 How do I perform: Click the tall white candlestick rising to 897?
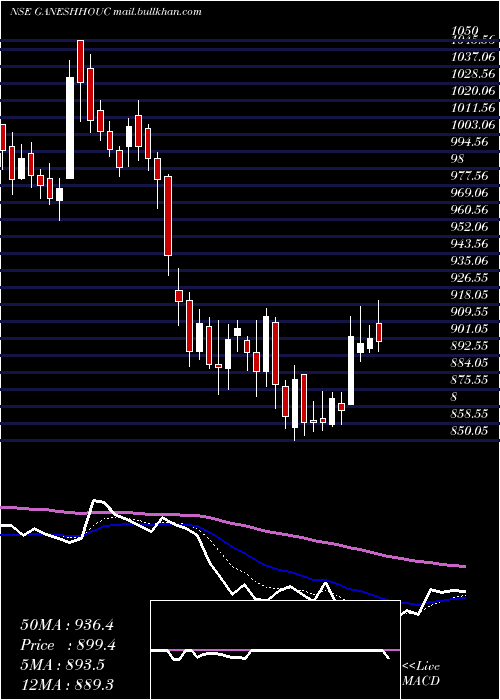tap(351, 371)
